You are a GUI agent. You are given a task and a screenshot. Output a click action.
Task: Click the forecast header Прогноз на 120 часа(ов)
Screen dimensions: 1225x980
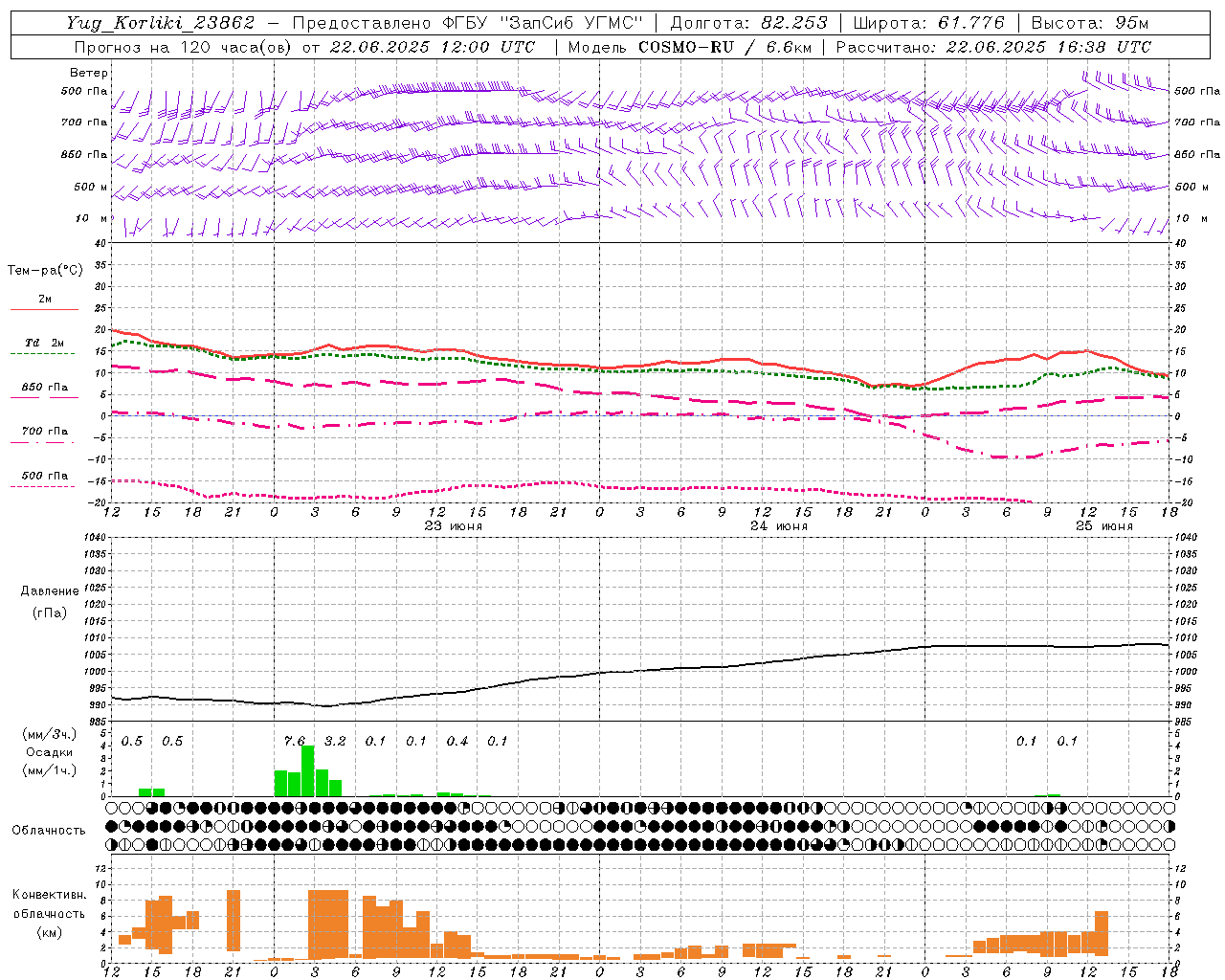184,47
